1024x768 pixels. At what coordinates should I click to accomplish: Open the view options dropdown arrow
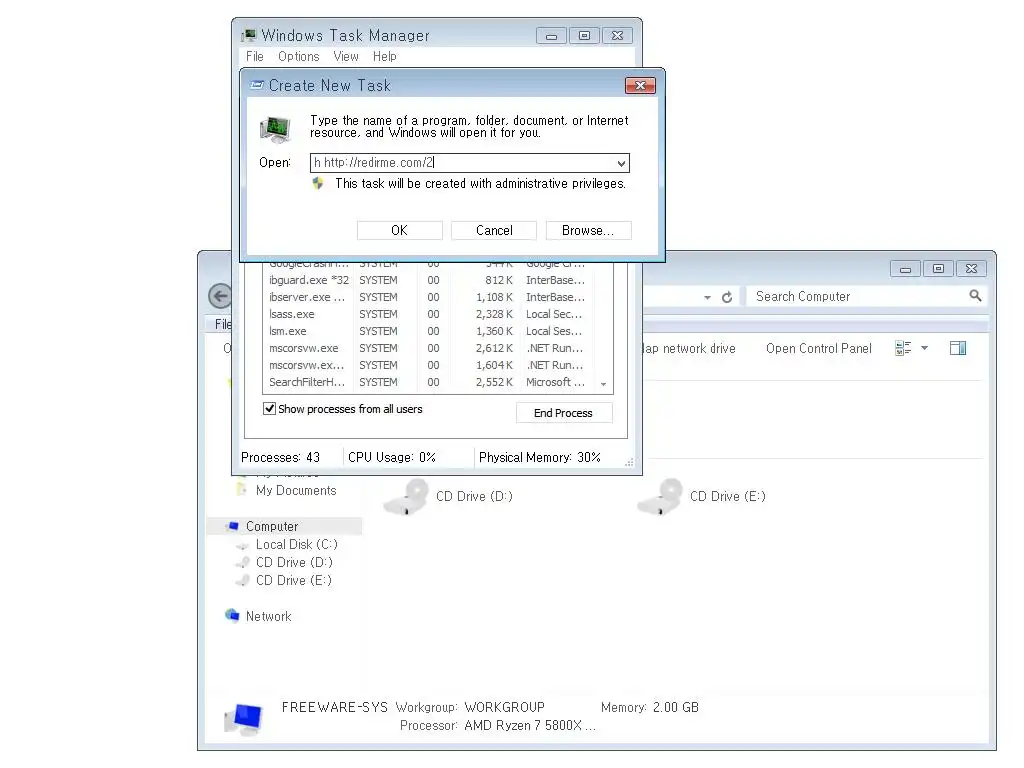(924, 348)
